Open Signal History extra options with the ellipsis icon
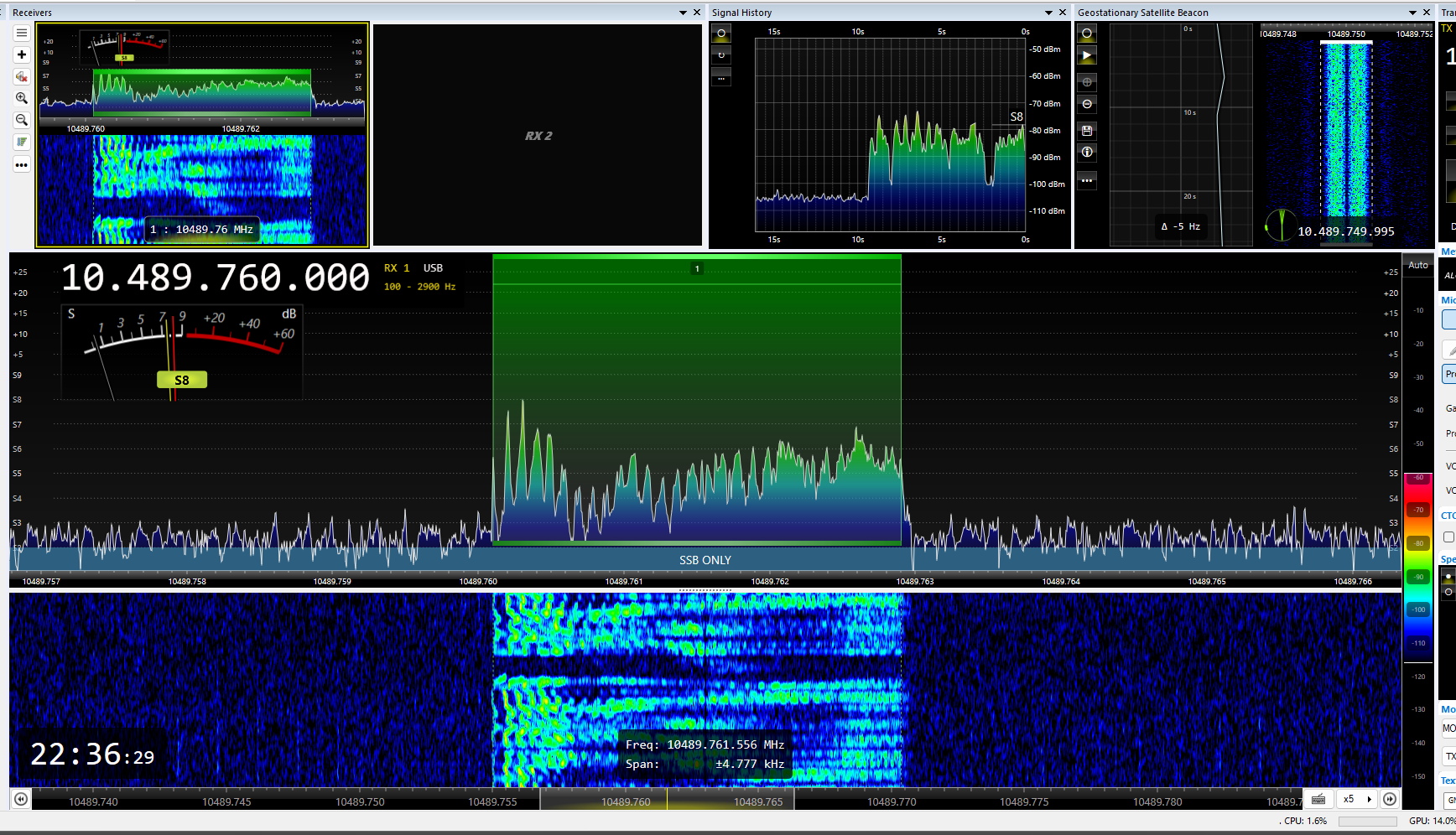The height and width of the screenshot is (835, 1456). 721,77
